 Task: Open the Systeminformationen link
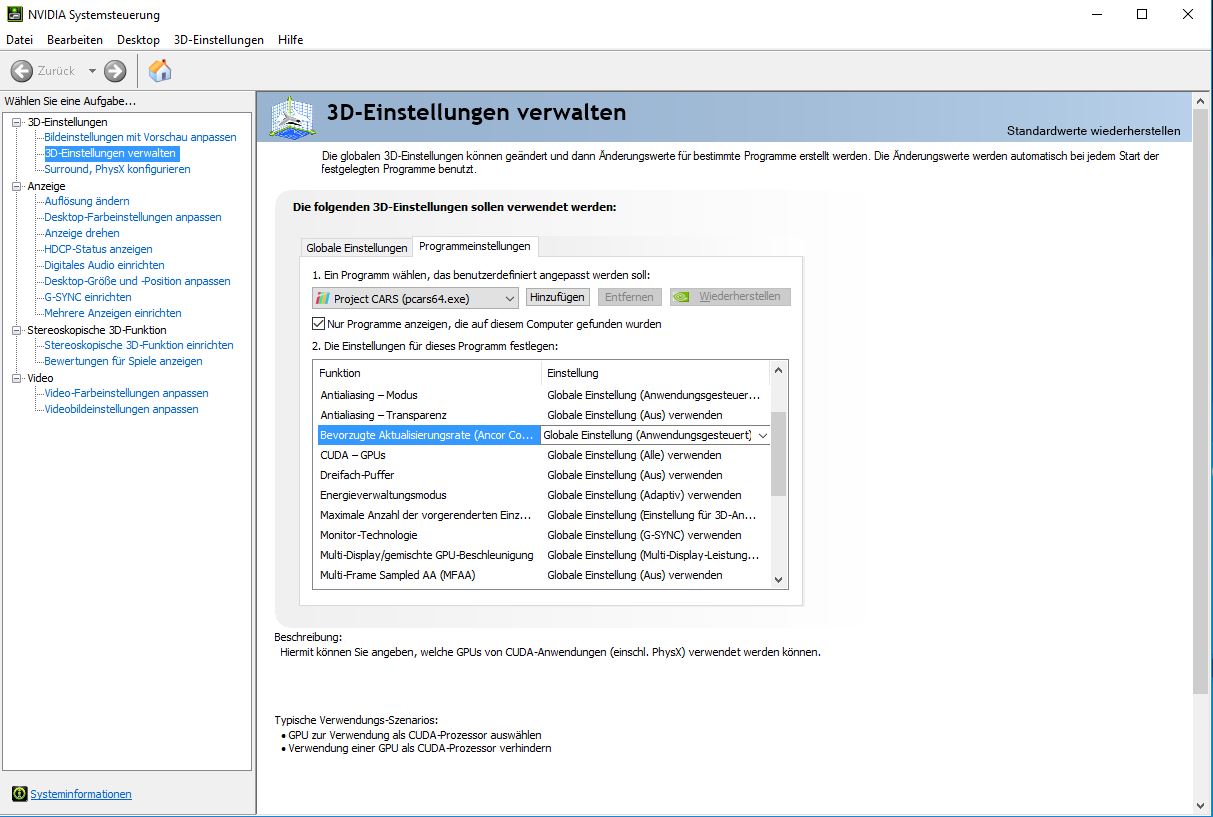point(81,794)
